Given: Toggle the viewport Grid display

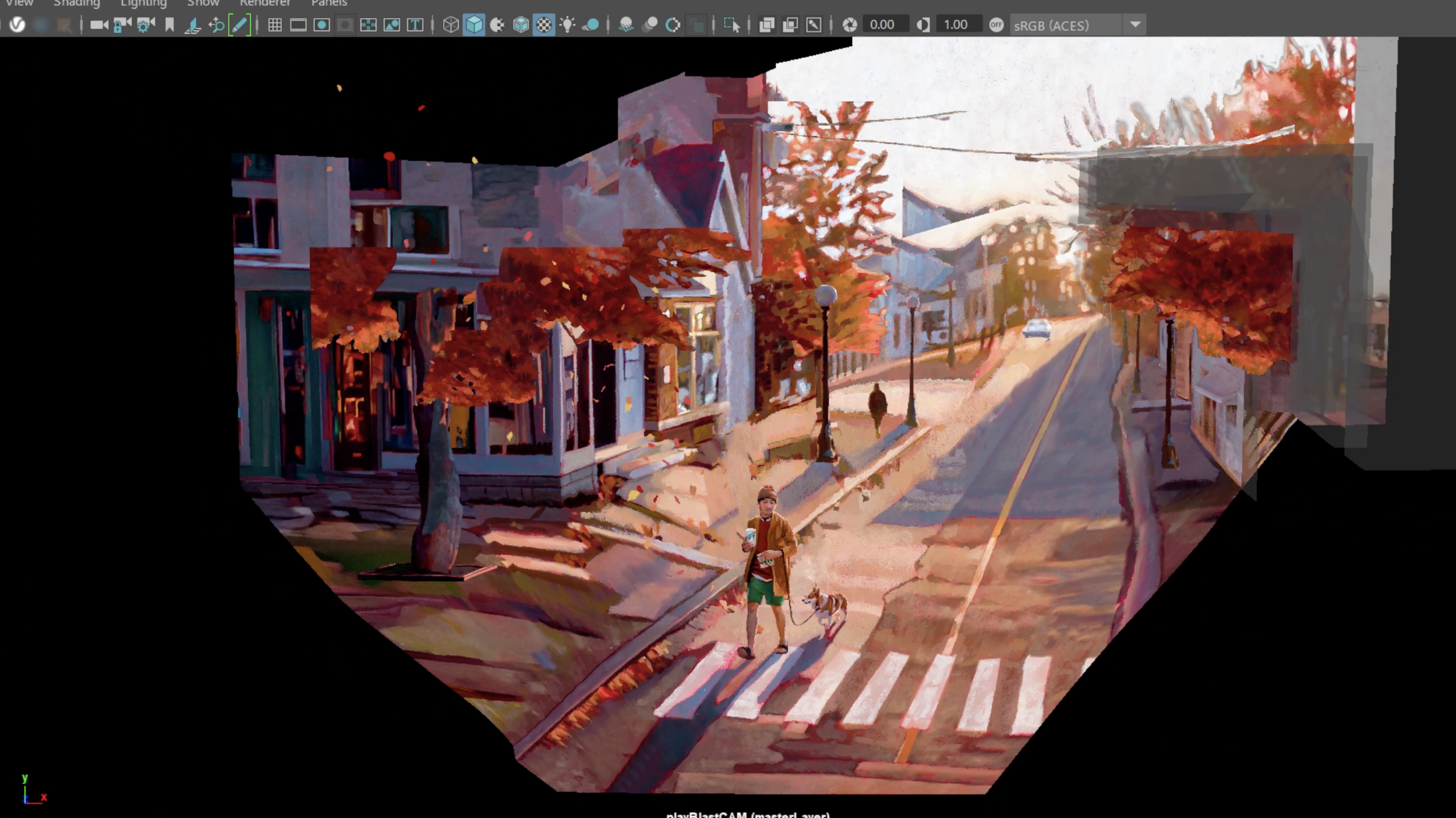Looking at the screenshot, I should tap(275, 25).
